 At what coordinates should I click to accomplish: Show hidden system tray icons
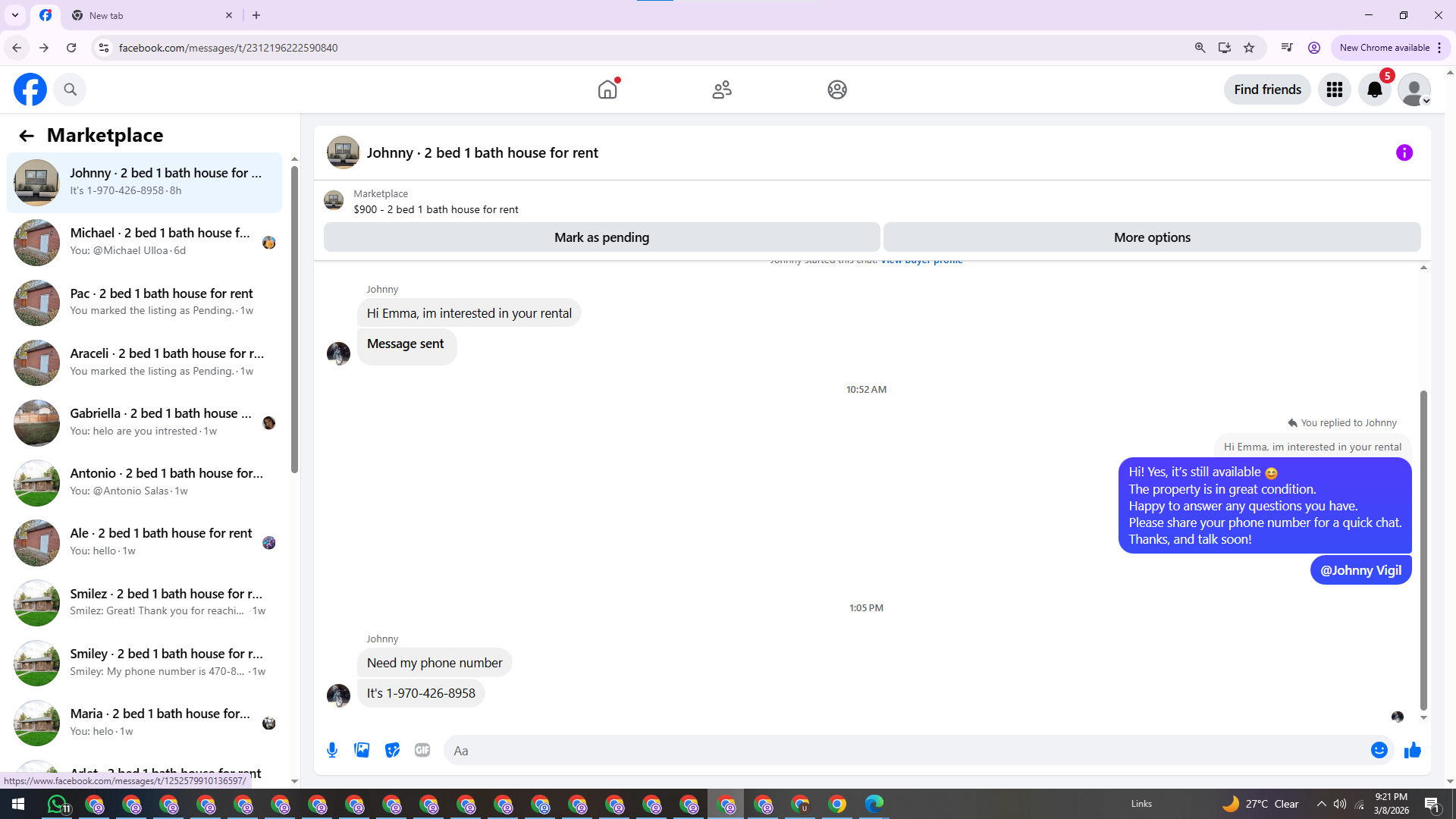click(x=1321, y=804)
